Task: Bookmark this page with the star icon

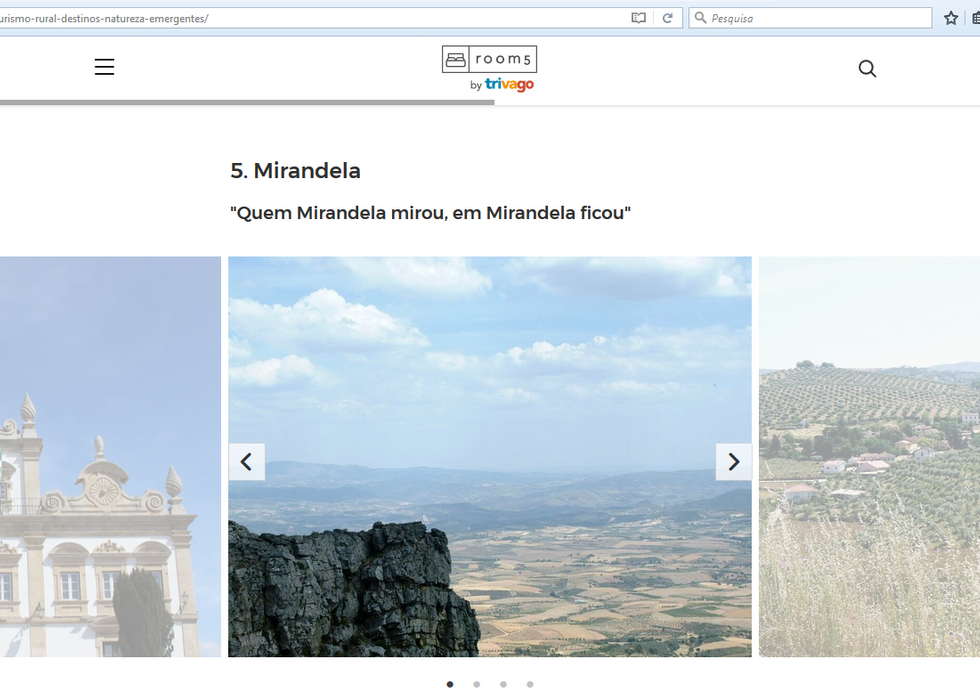Action: [x=951, y=18]
